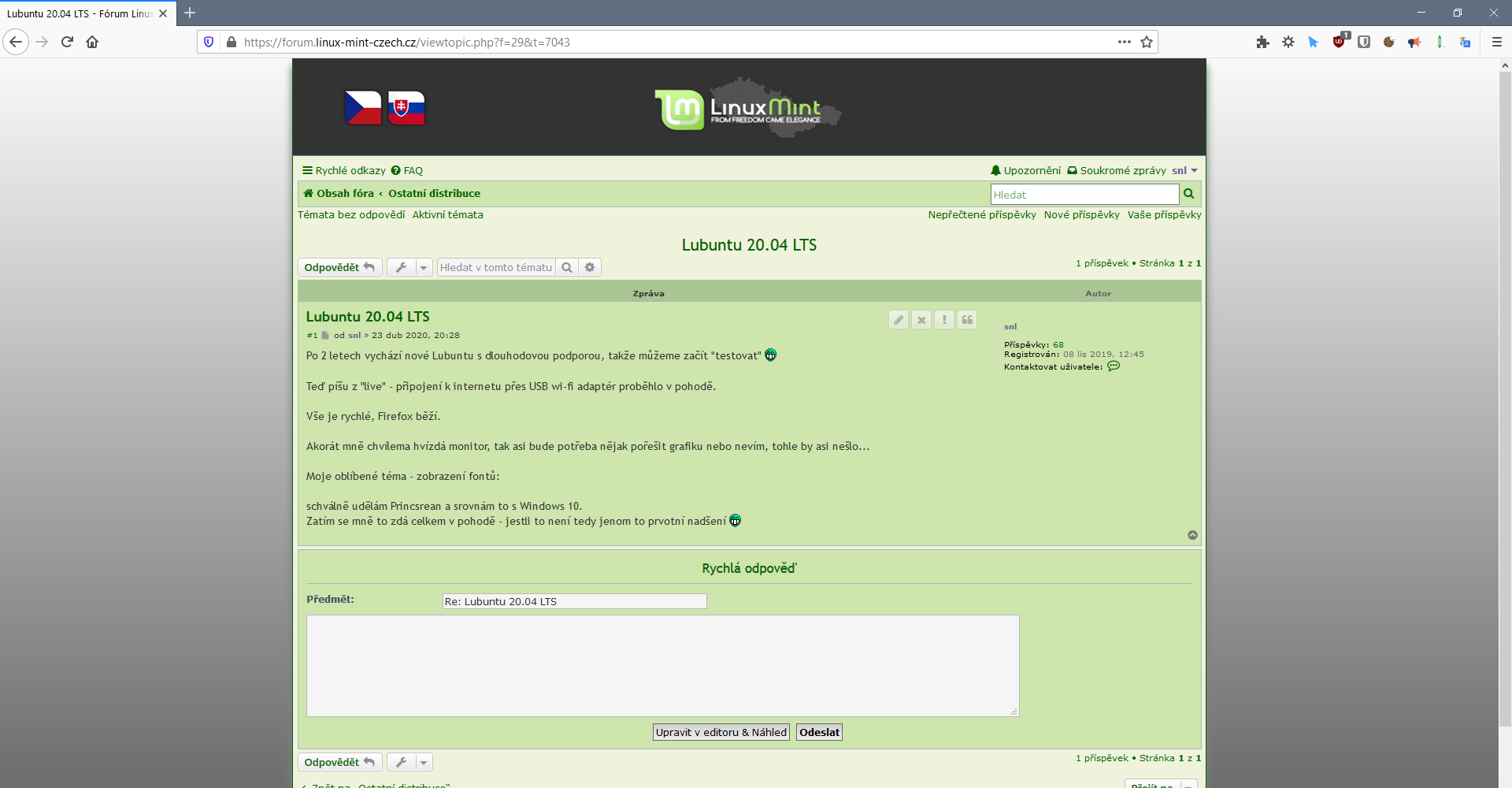The height and width of the screenshot is (788, 1512).
Task: Open advanced search gear icon
Action: pyautogui.click(x=589, y=268)
